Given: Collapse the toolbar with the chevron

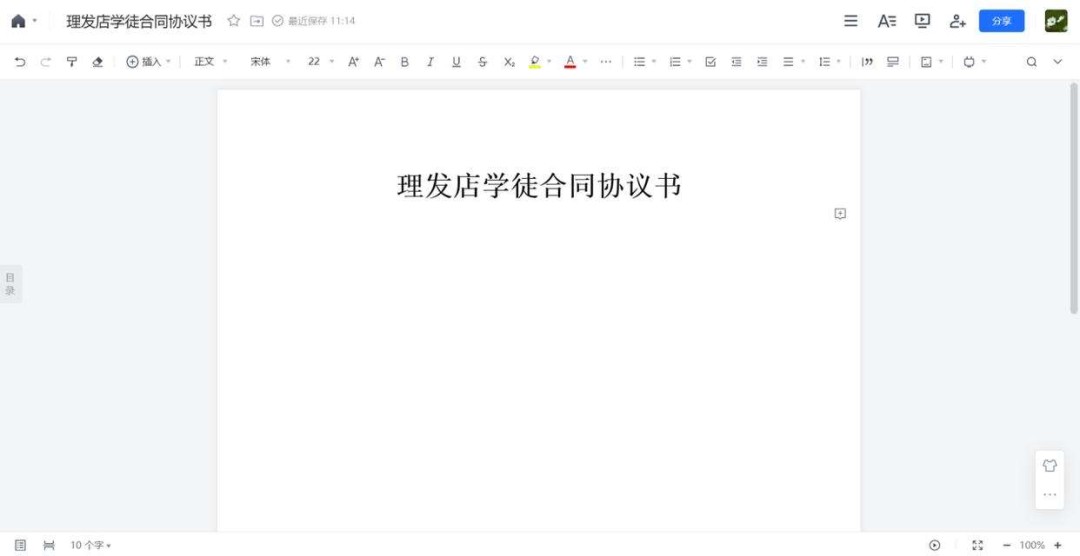Looking at the screenshot, I should pyautogui.click(x=1058, y=62).
